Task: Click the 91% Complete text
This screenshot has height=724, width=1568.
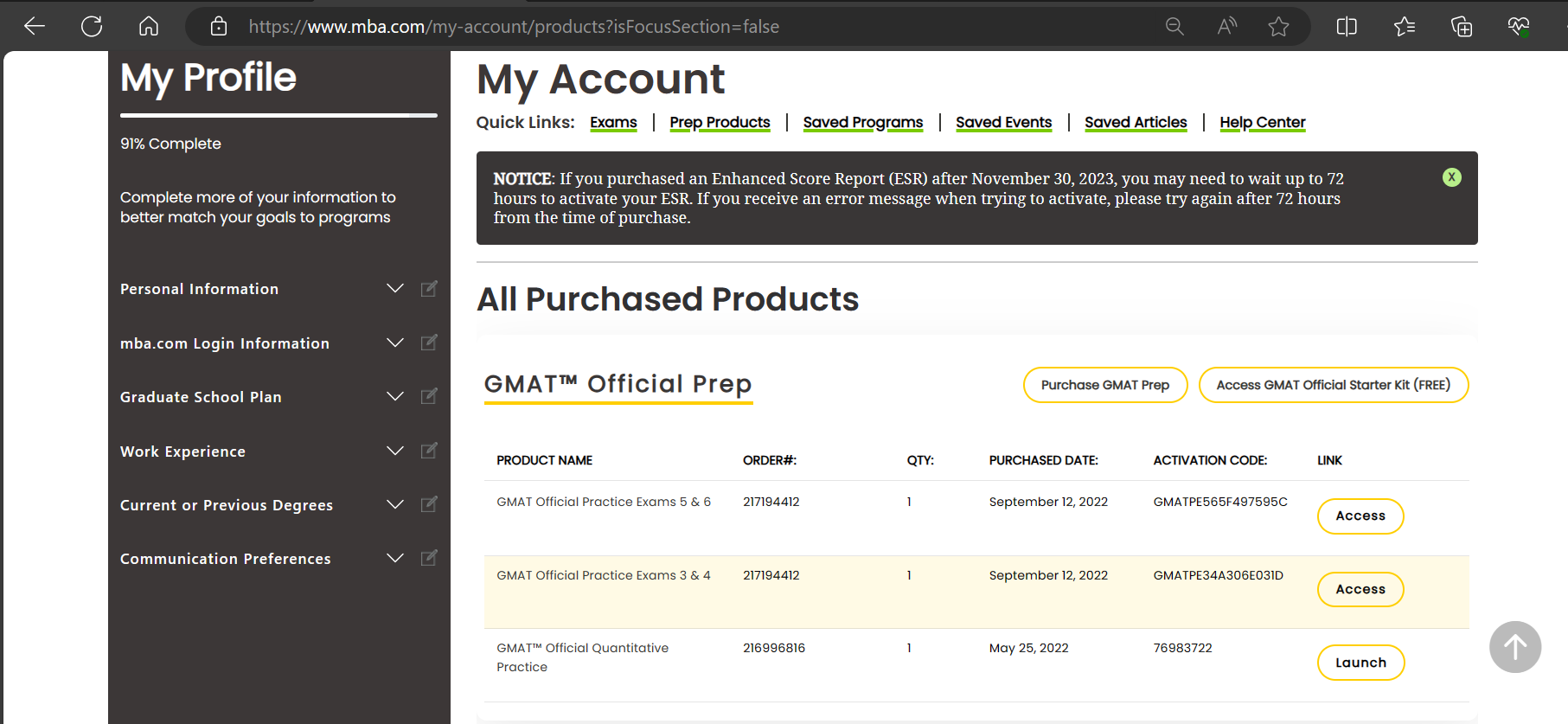Action: pyautogui.click(x=170, y=144)
